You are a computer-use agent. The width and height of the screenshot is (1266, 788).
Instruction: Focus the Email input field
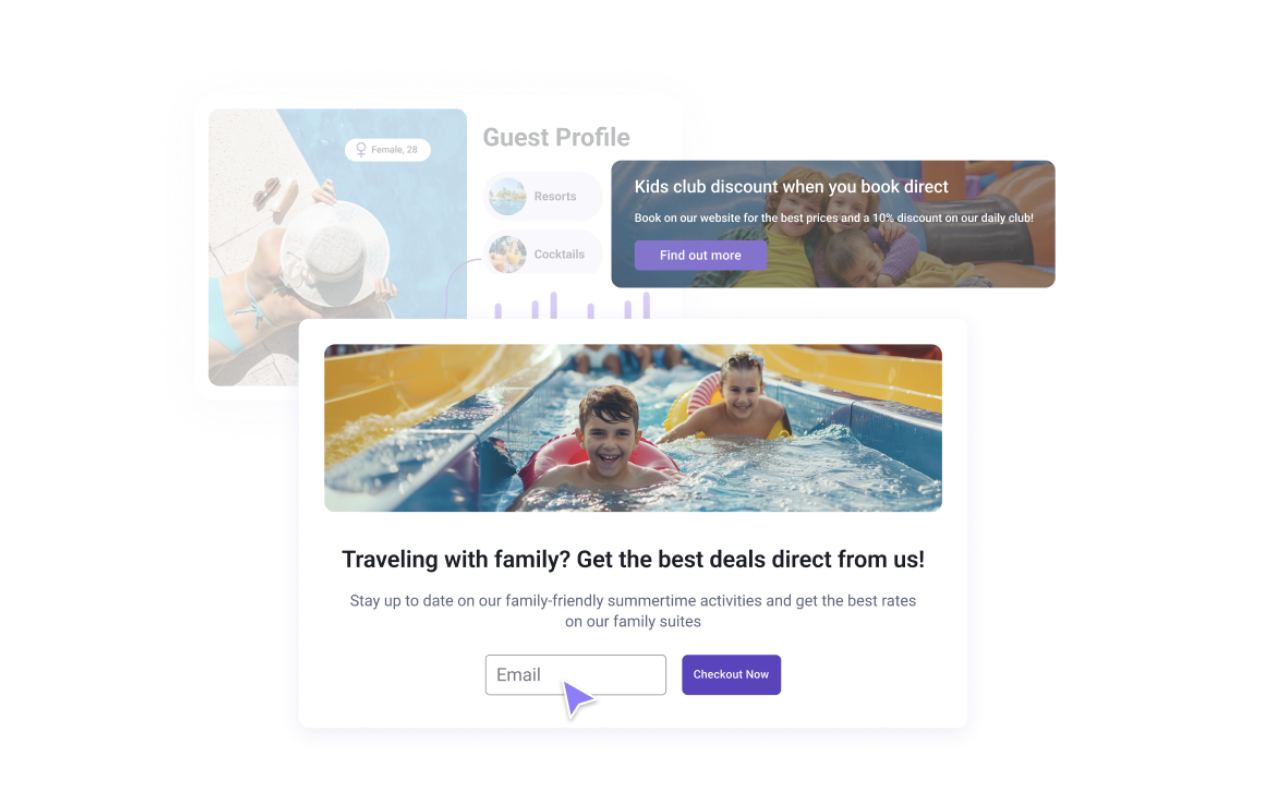pyautogui.click(x=576, y=675)
